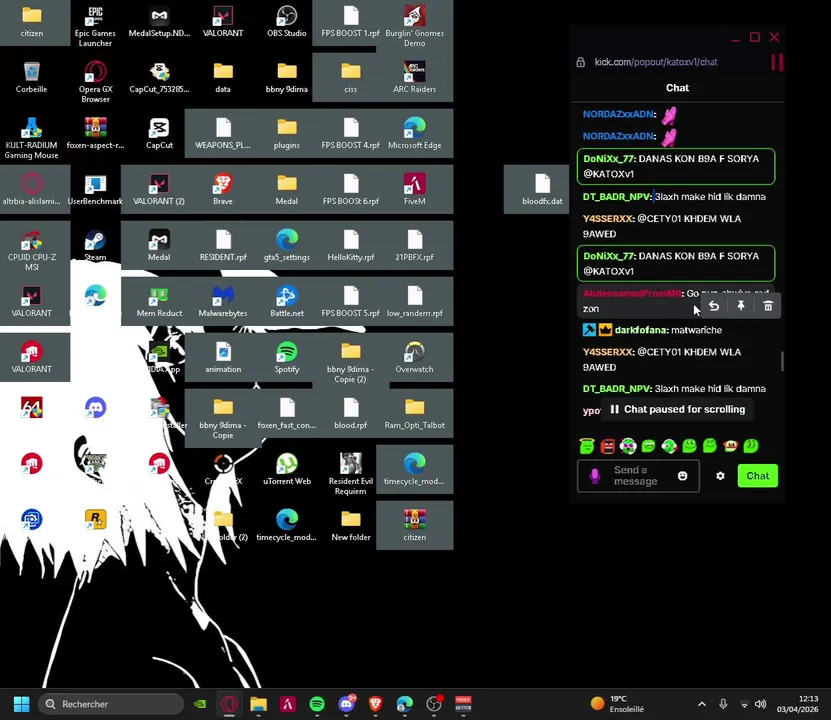Open the Epic Games Launcher desktop icon
Screen dimensions: 831x720
95,25
